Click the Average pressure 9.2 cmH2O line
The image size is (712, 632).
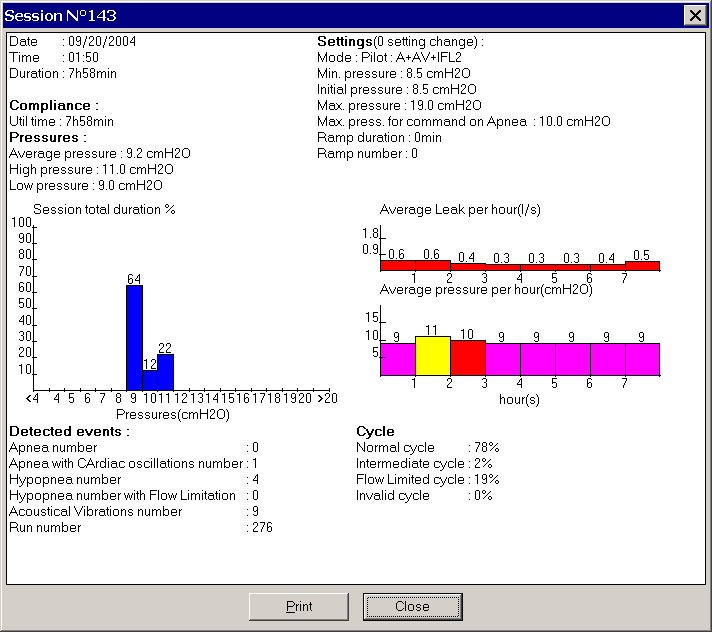coord(99,153)
